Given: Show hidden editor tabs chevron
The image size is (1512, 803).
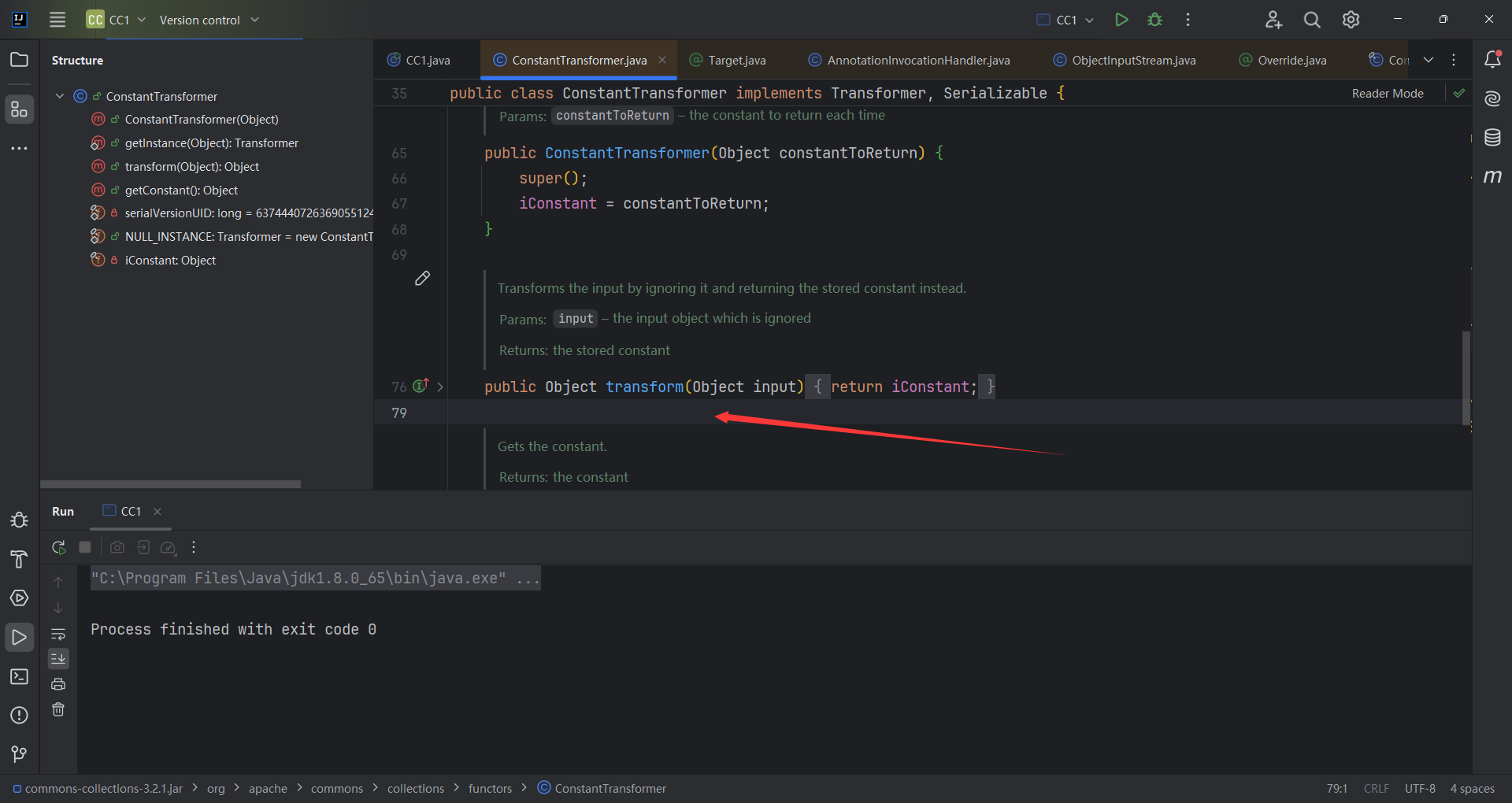Looking at the screenshot, I should tap(1429, 60).
